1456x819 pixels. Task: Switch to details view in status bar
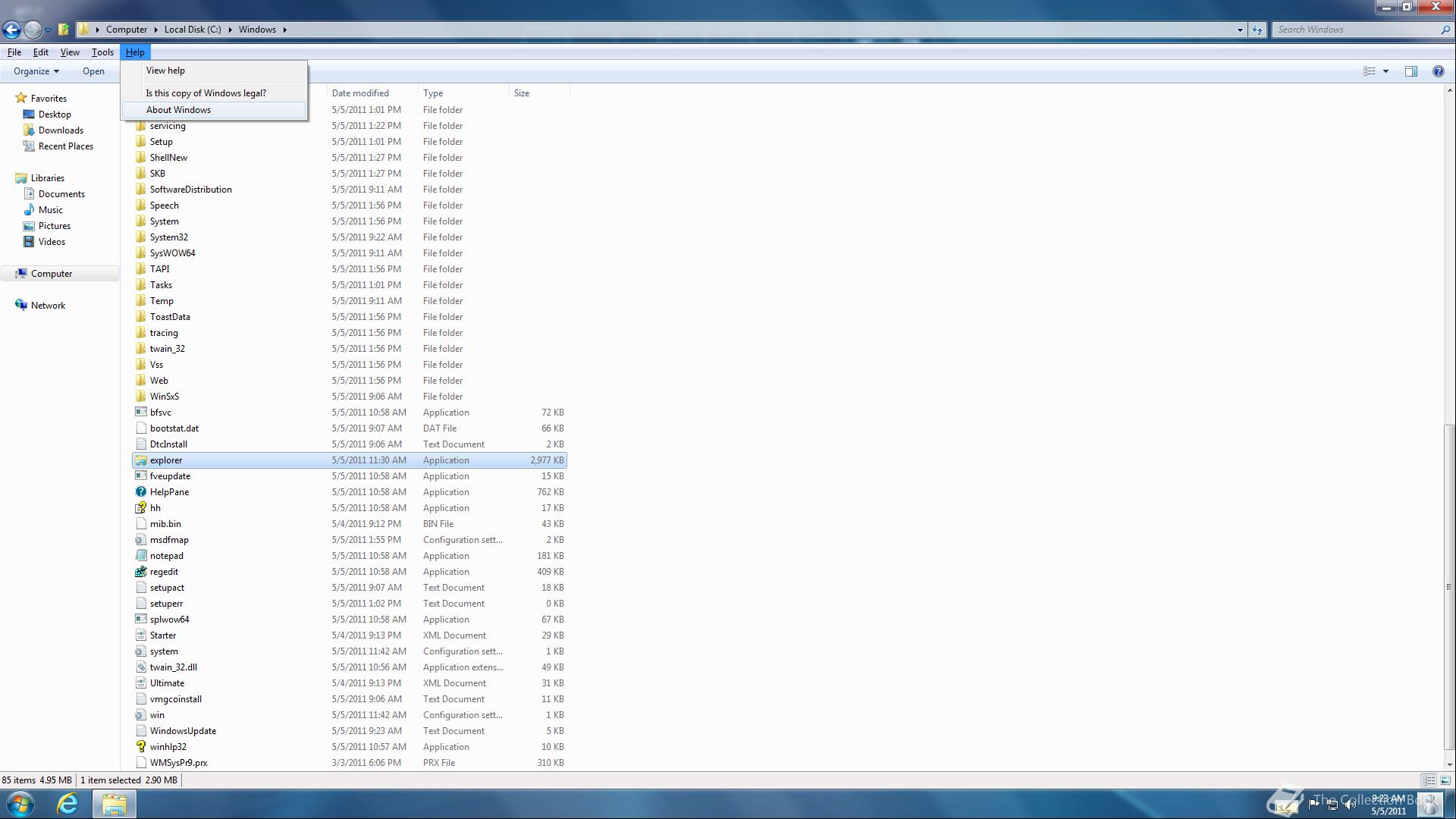pyautogui.click(x=1429, y=780)
